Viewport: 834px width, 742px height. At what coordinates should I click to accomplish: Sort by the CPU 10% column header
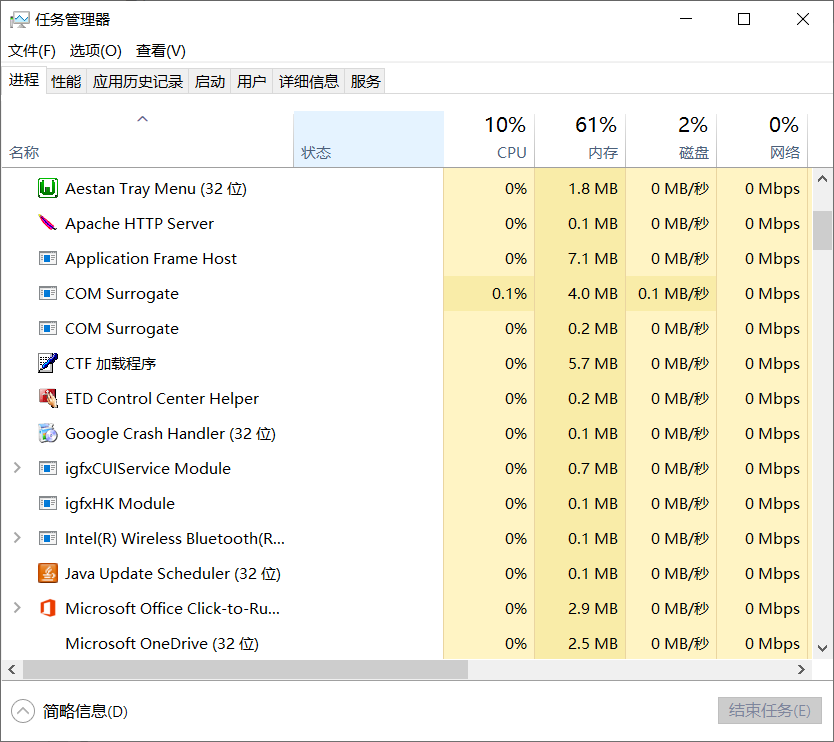[x=489, y=140]
